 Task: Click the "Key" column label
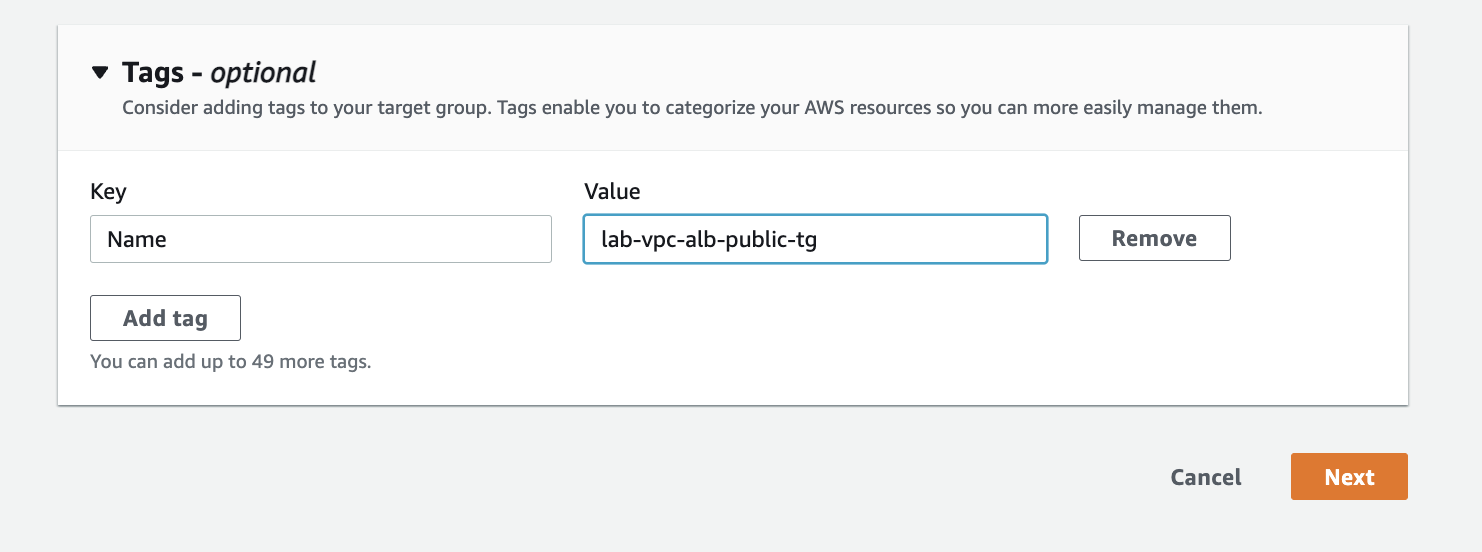108,191
